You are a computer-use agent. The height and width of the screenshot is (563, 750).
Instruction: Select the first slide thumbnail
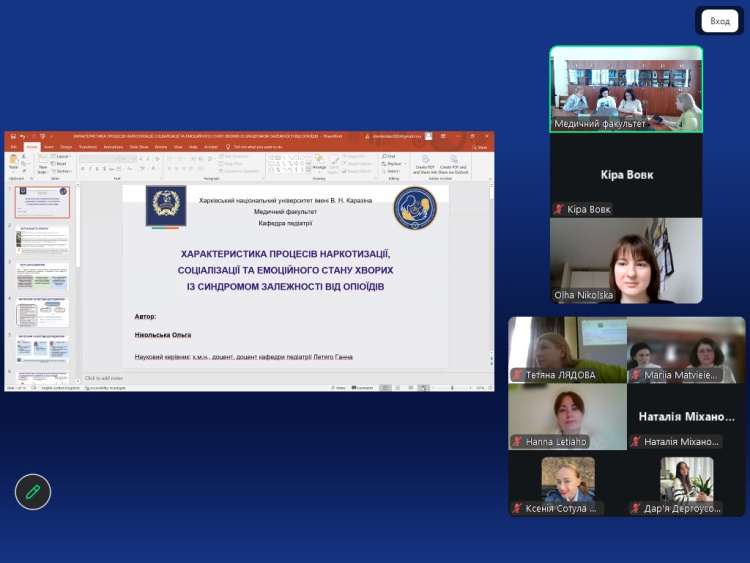click(x=43, y=203)
